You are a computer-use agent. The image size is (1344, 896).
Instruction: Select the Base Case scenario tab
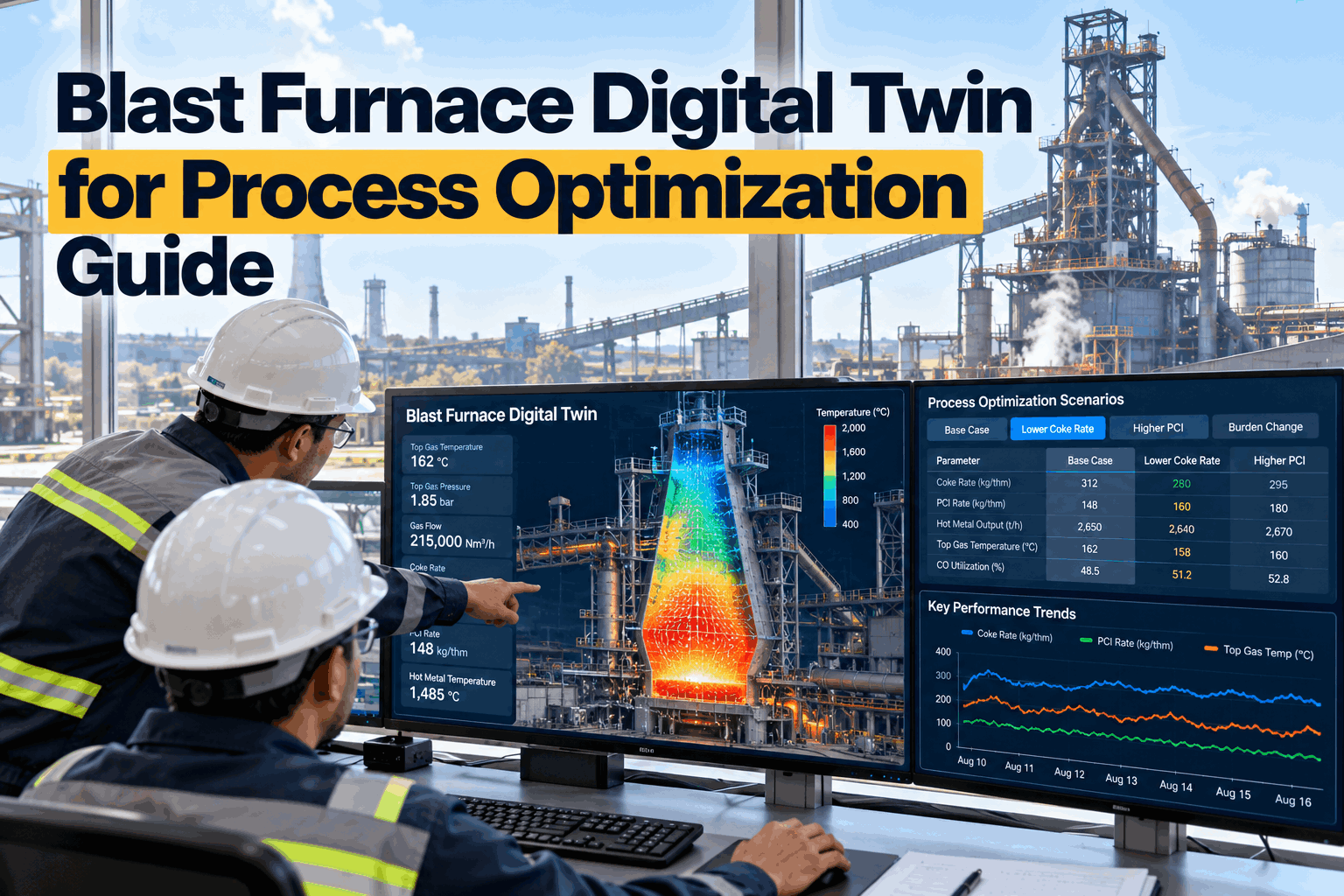[x=967, y=430]
